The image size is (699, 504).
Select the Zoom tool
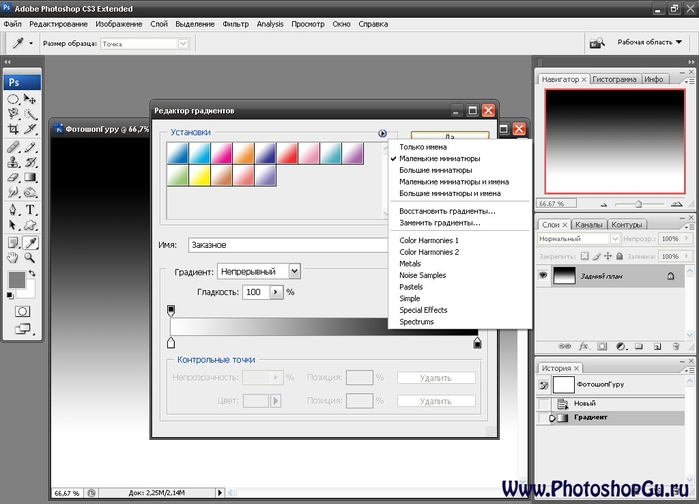30,258
